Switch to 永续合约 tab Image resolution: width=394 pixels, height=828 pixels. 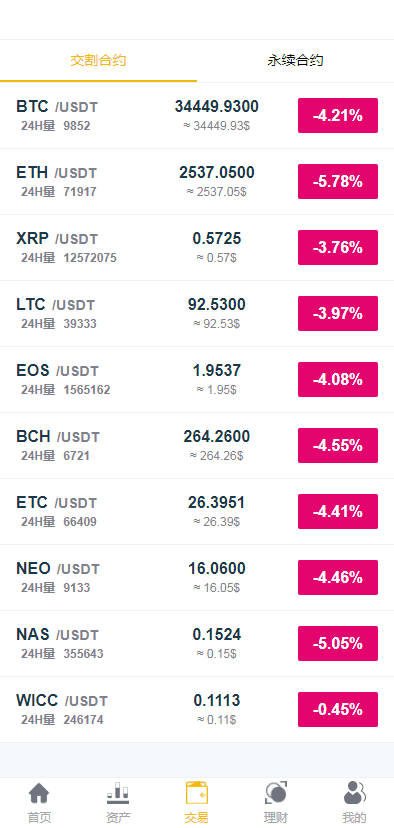(x=295, y=60)
